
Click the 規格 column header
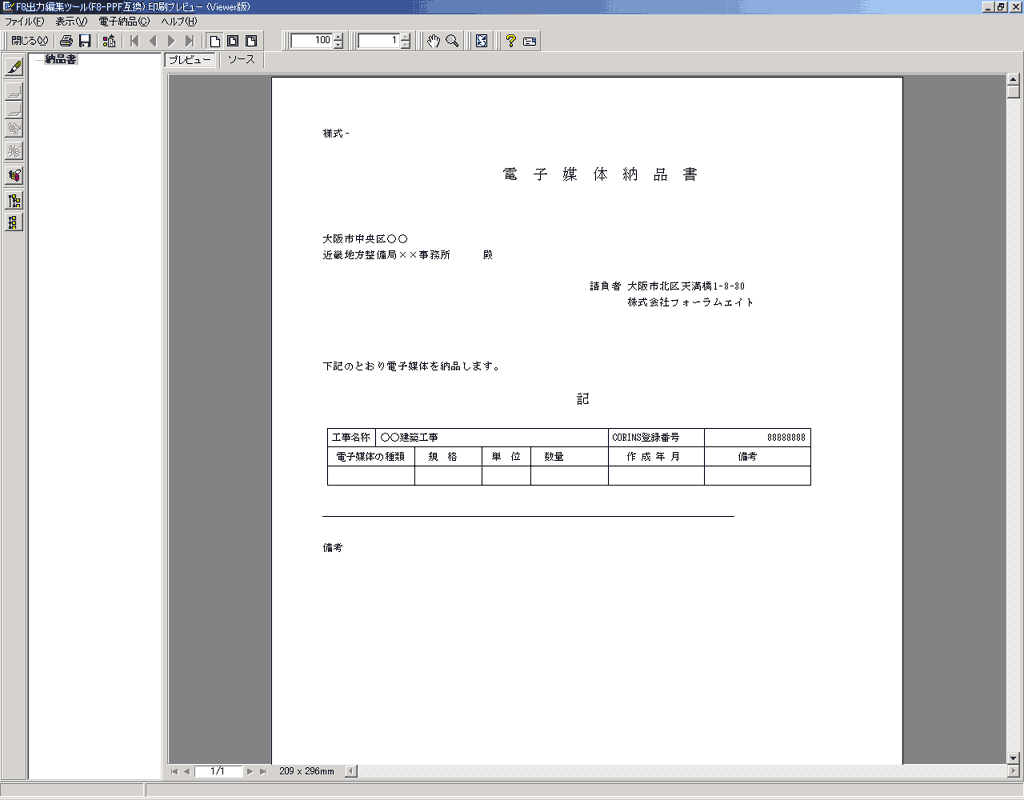pos(448,456)
